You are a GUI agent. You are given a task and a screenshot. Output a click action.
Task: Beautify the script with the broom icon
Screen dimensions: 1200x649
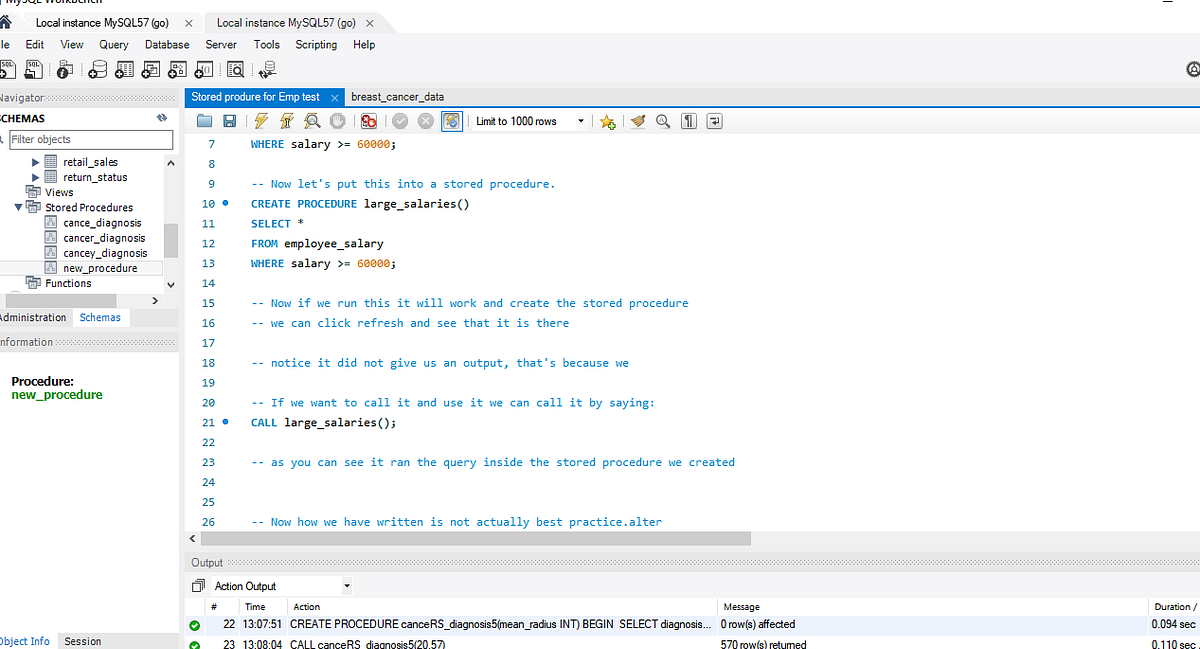point(638,121)
